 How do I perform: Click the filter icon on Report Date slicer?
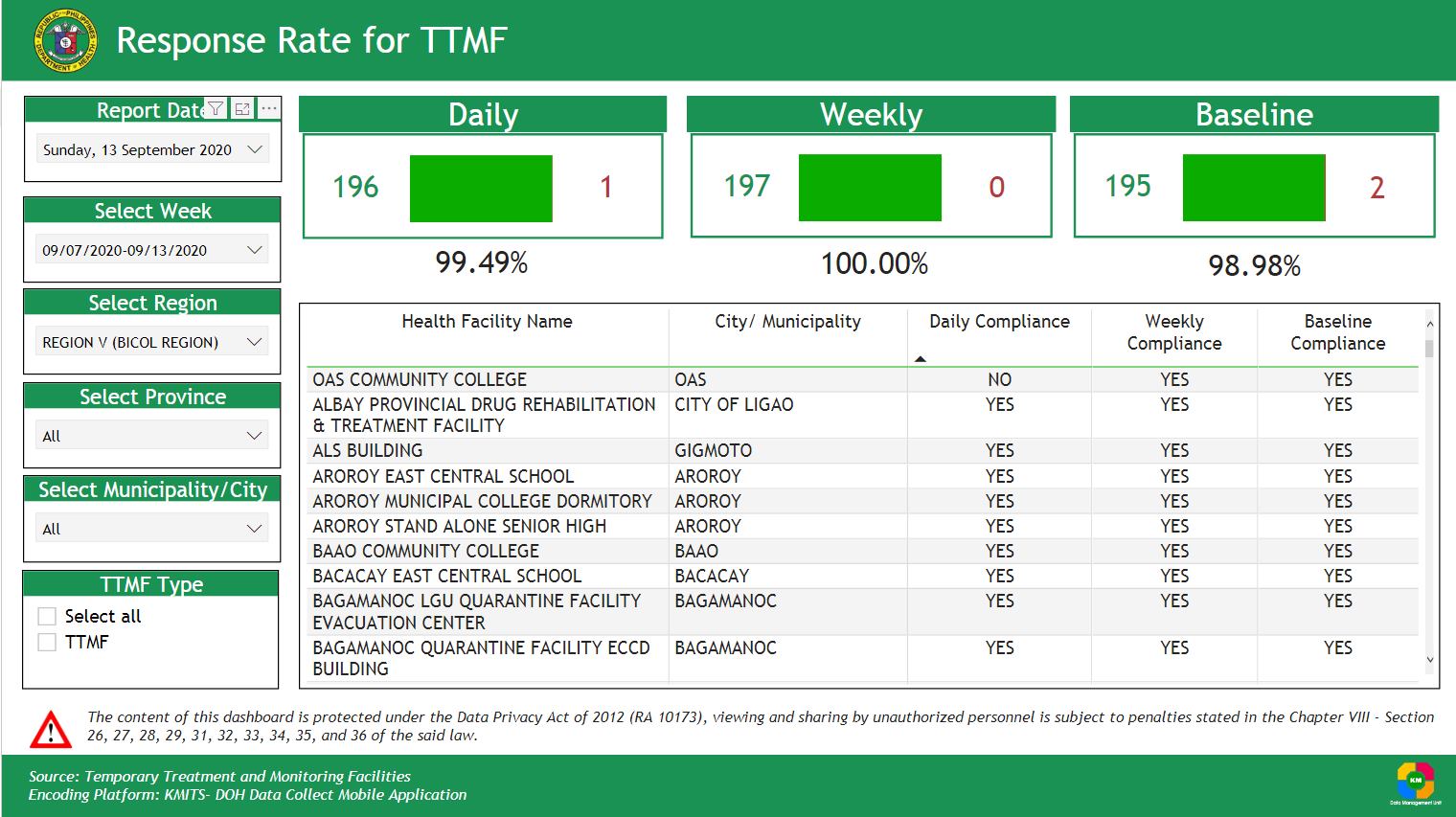point(216,109)
